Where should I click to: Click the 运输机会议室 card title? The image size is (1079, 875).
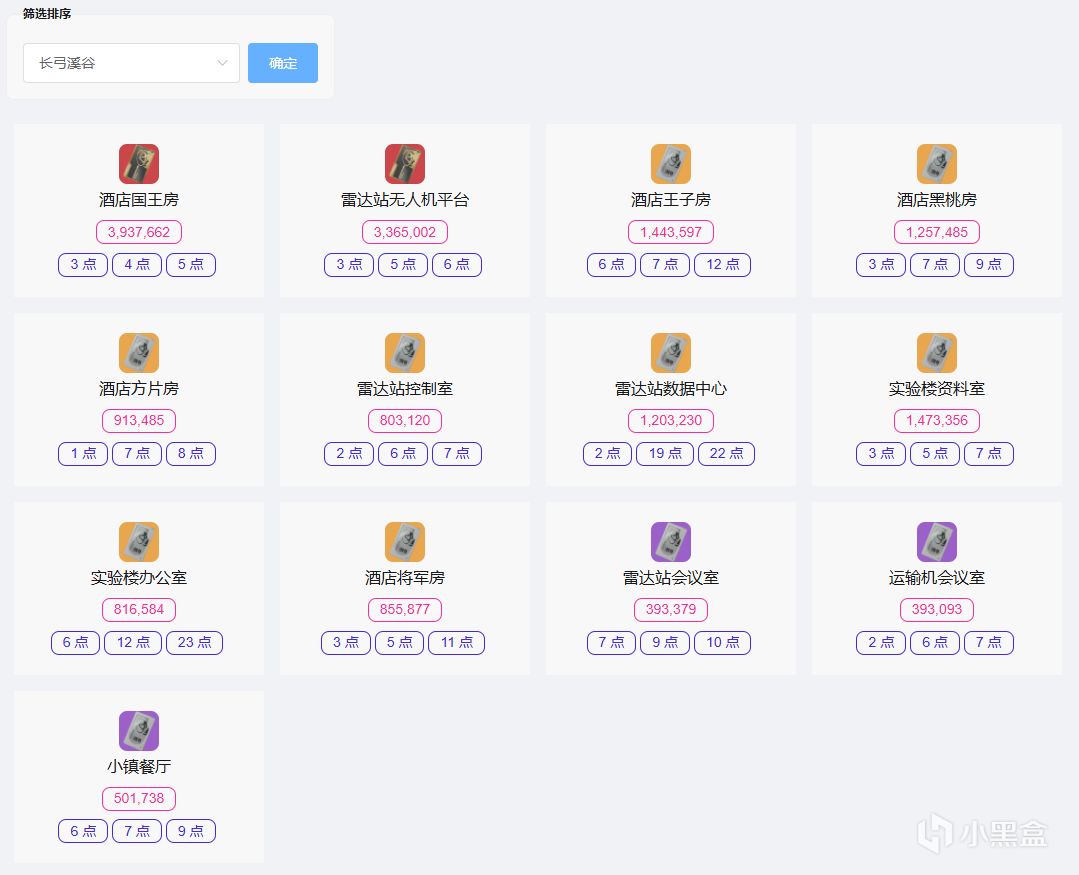click(x=937, y=577)
